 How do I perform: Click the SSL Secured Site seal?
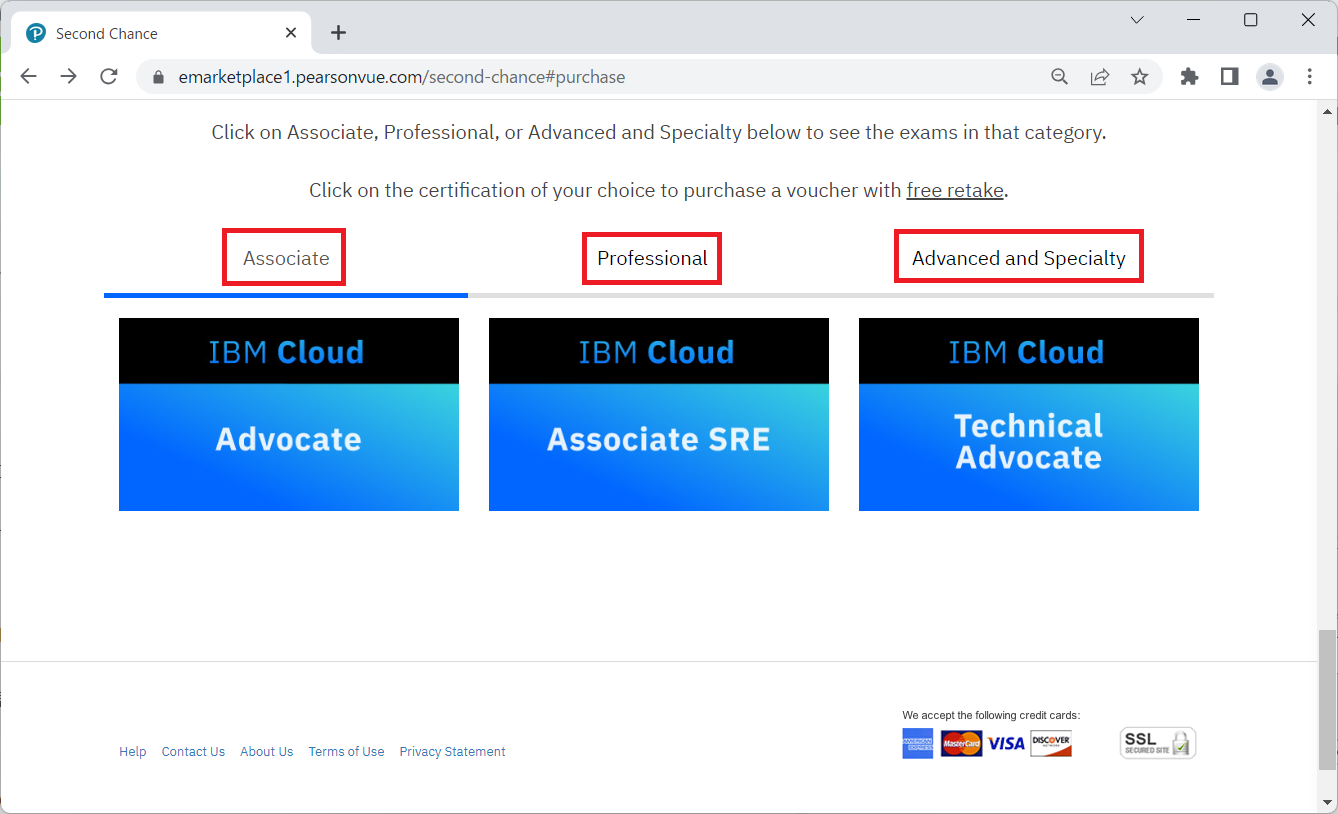(1157, 742)
